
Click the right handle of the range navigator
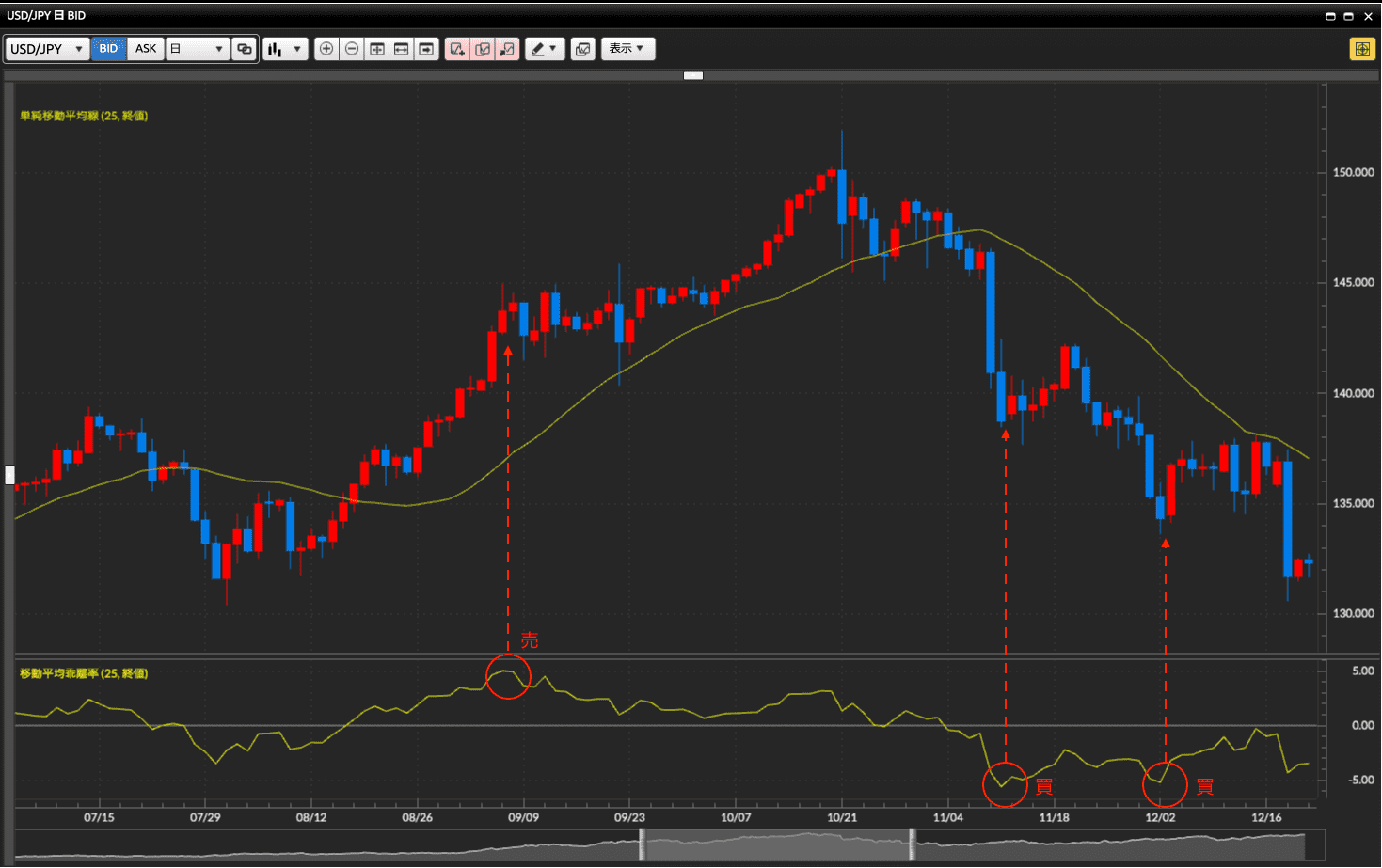912,844
